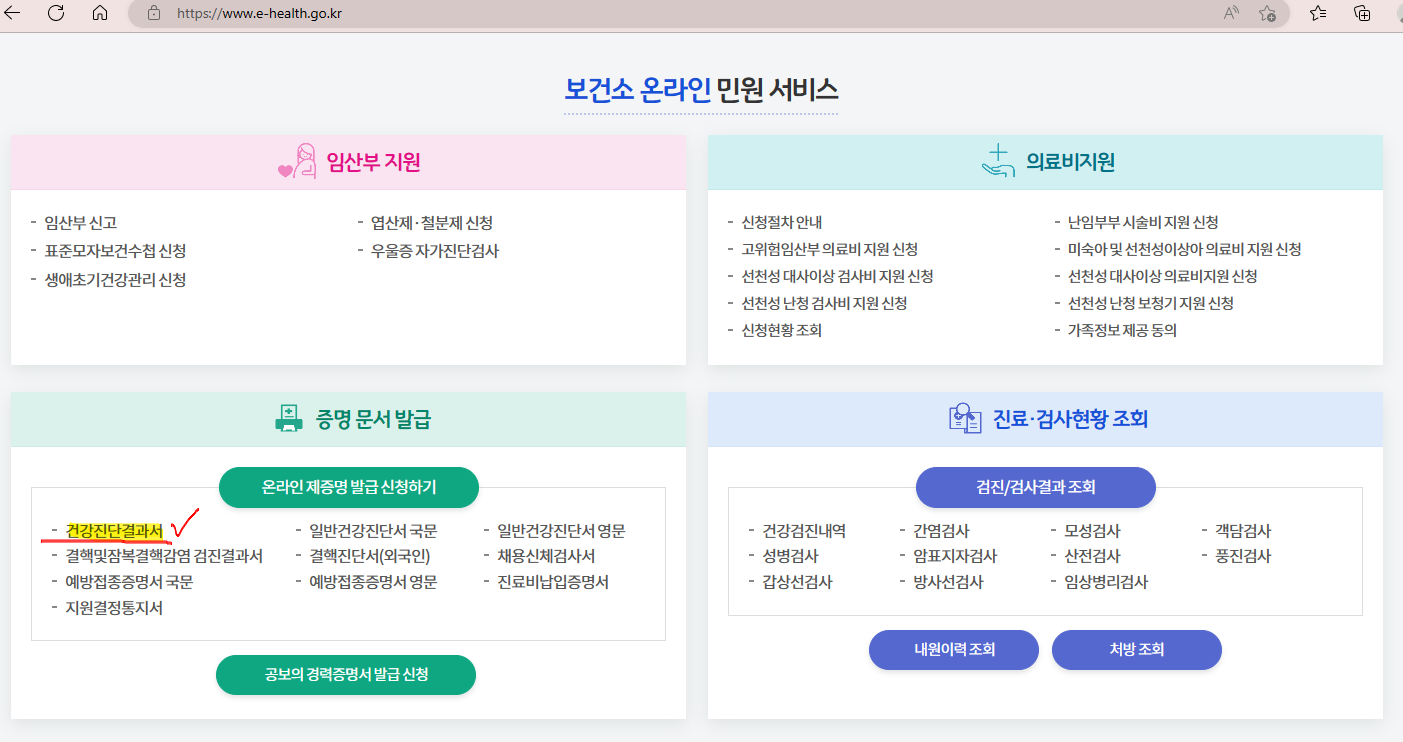1403x742 pixels.
Task: Open the highlighted 건강진단결과서 link
Action: (114, 530)
